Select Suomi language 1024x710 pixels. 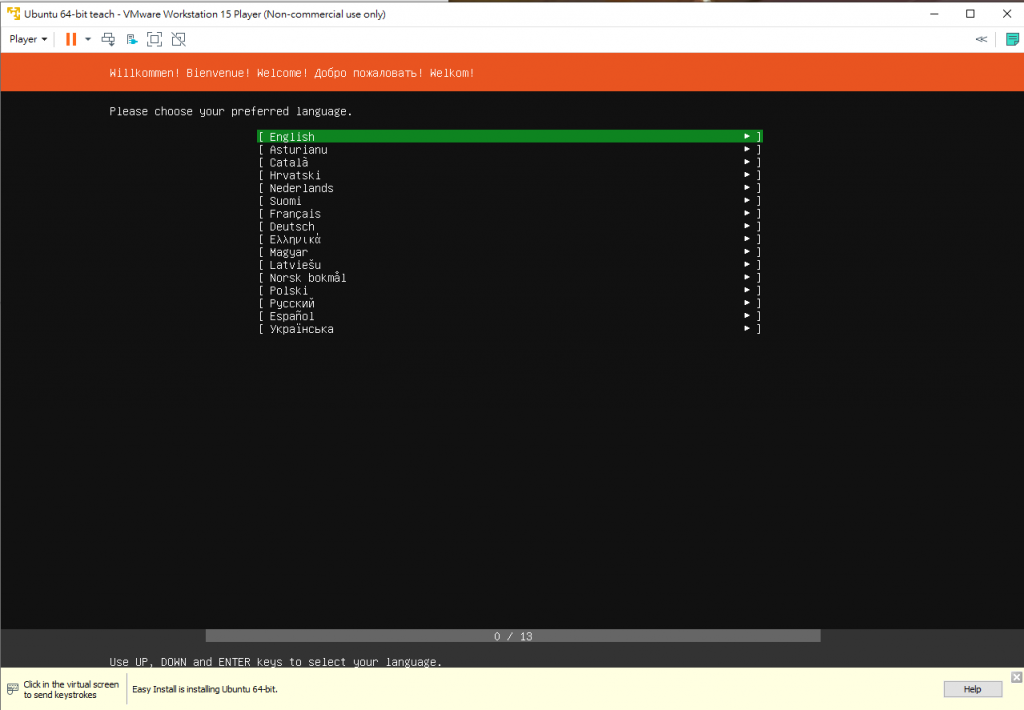point(509,201)
